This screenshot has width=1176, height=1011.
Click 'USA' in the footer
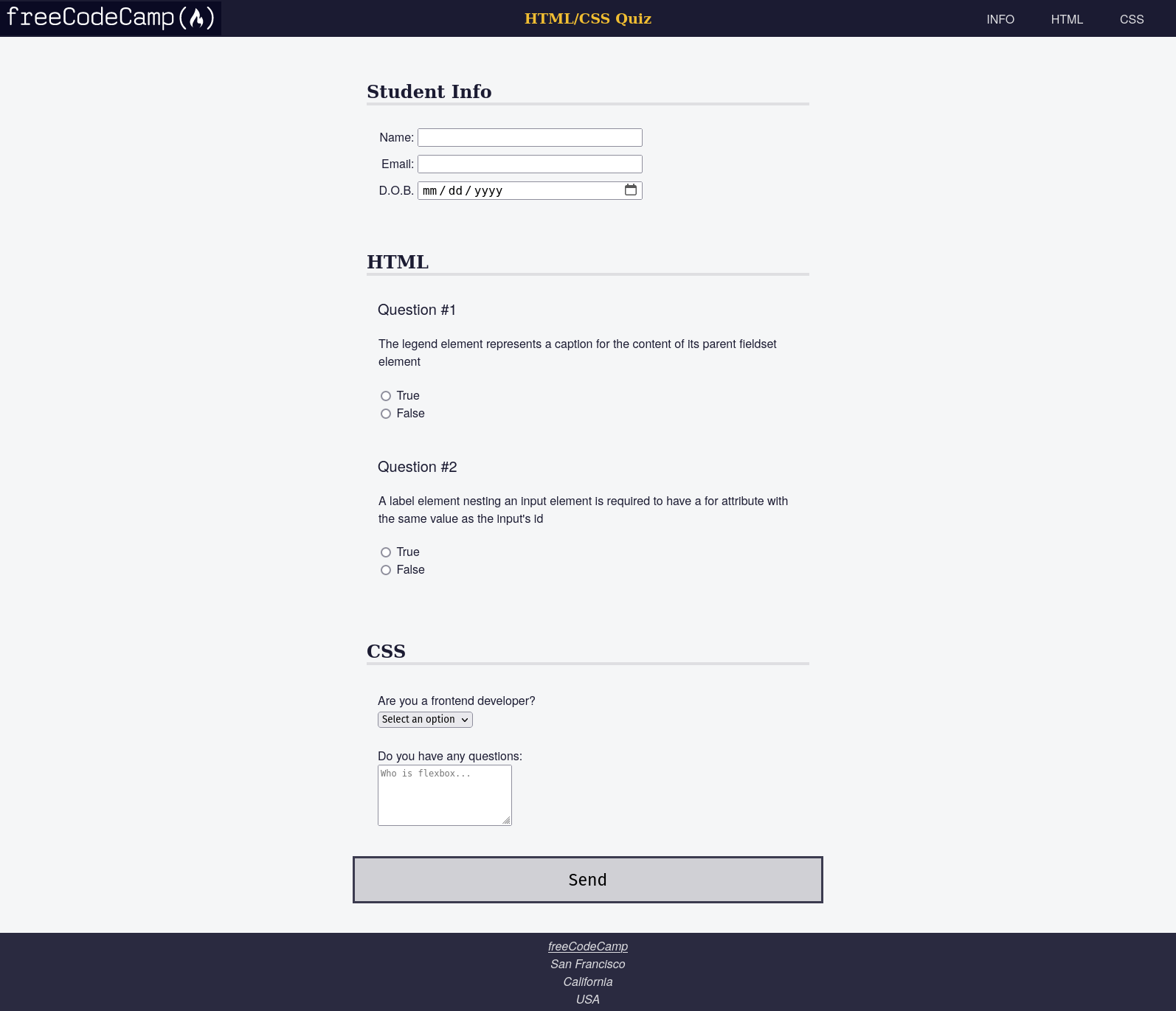click(588, 999)
